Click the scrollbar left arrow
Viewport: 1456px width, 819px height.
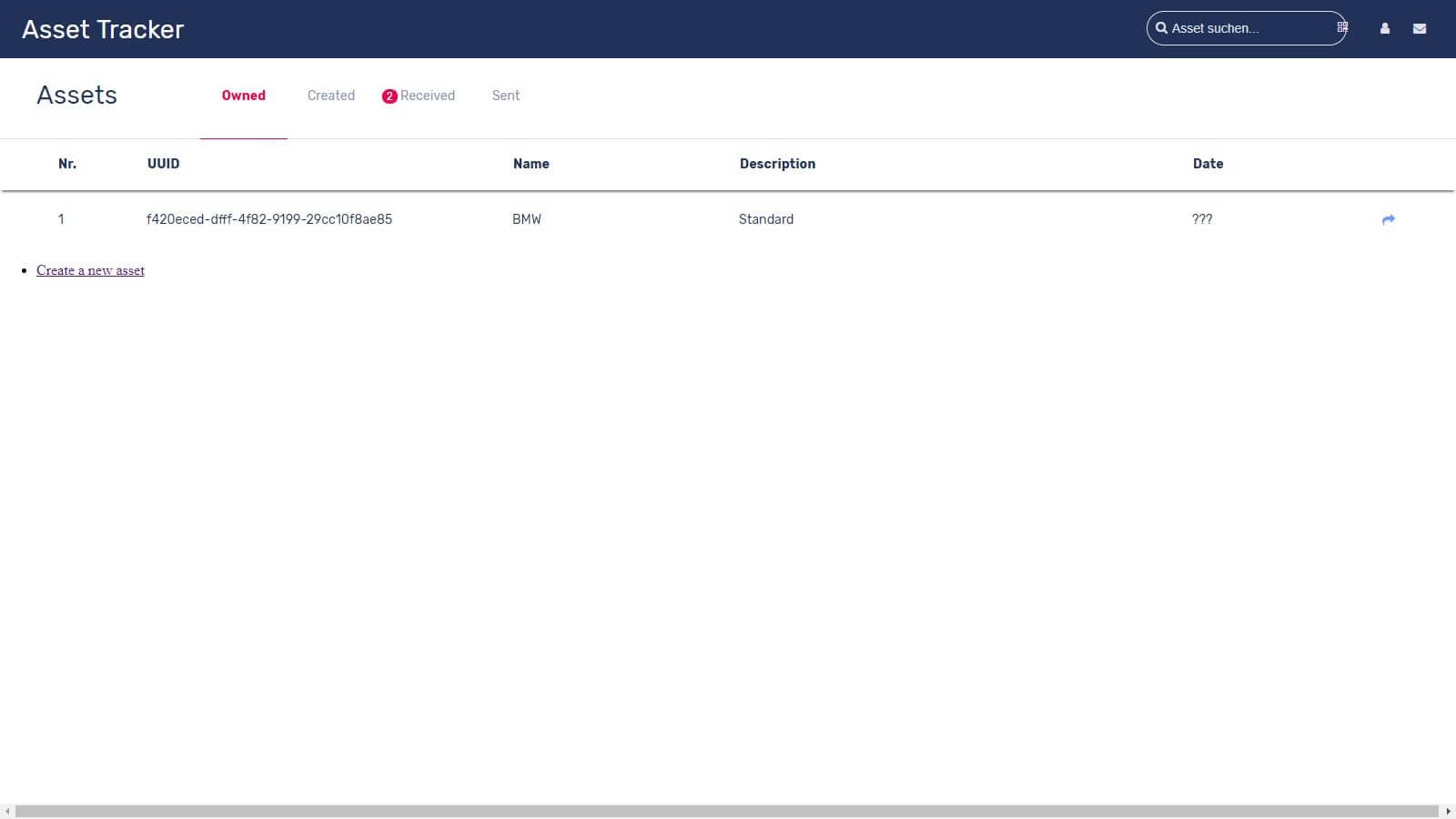click(7, 811)
